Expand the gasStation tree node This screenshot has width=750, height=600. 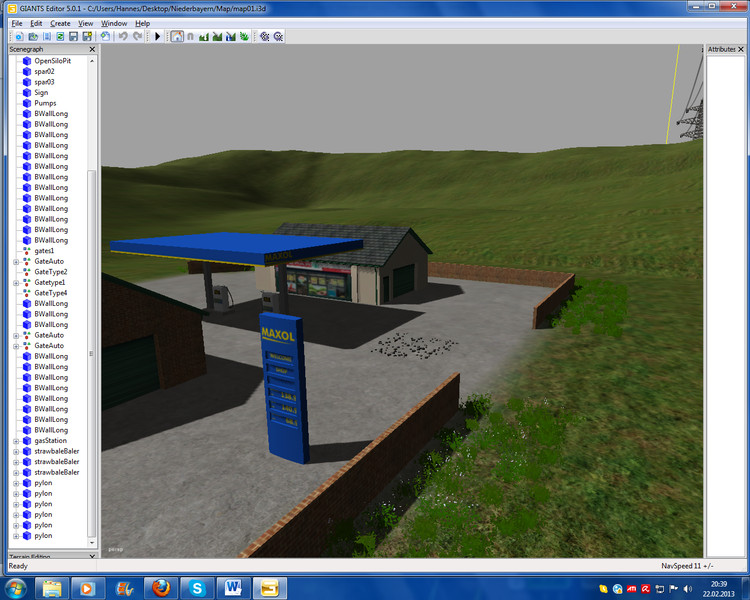coord(16,441)
